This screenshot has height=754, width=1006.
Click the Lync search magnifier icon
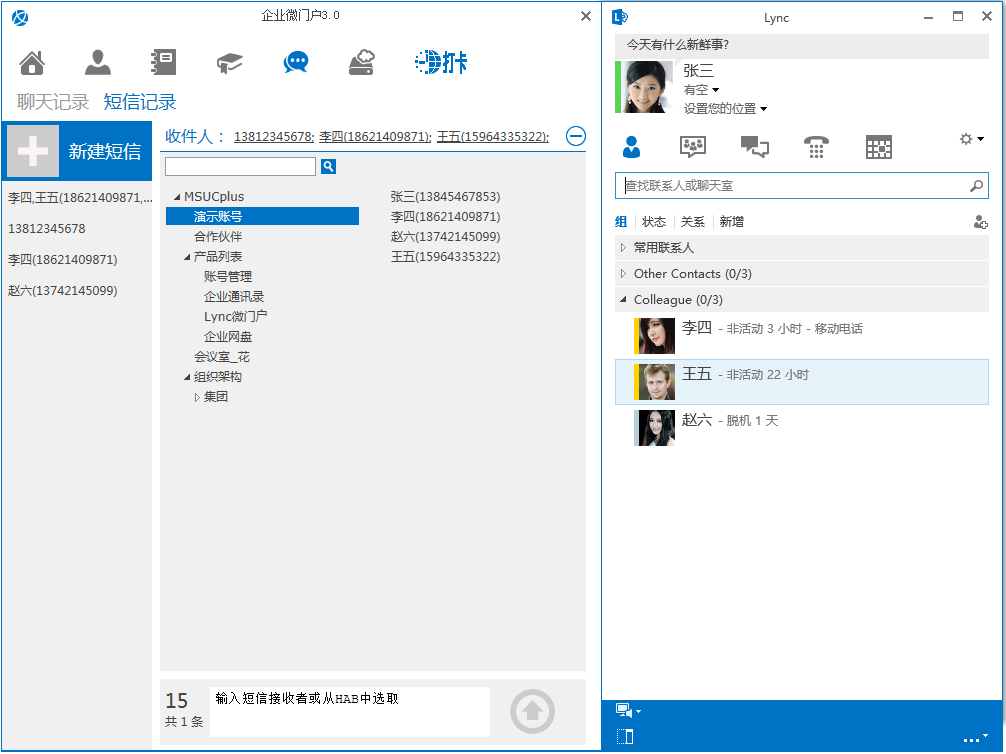tap(976, 186)
